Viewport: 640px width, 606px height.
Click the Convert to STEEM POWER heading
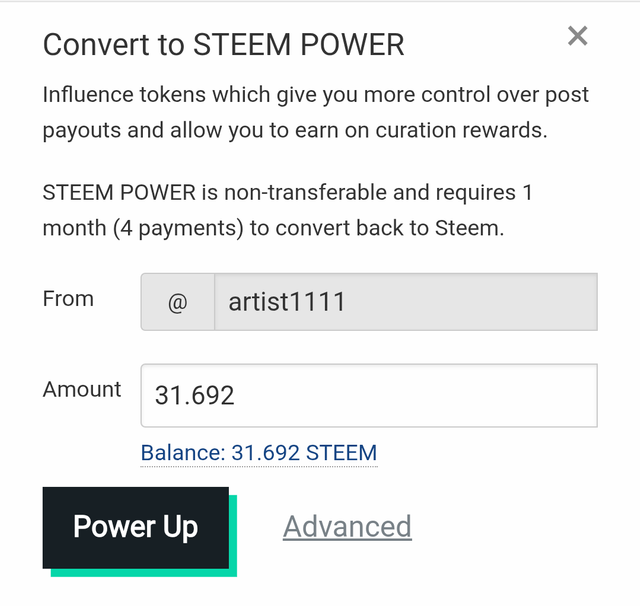[223, 44]
